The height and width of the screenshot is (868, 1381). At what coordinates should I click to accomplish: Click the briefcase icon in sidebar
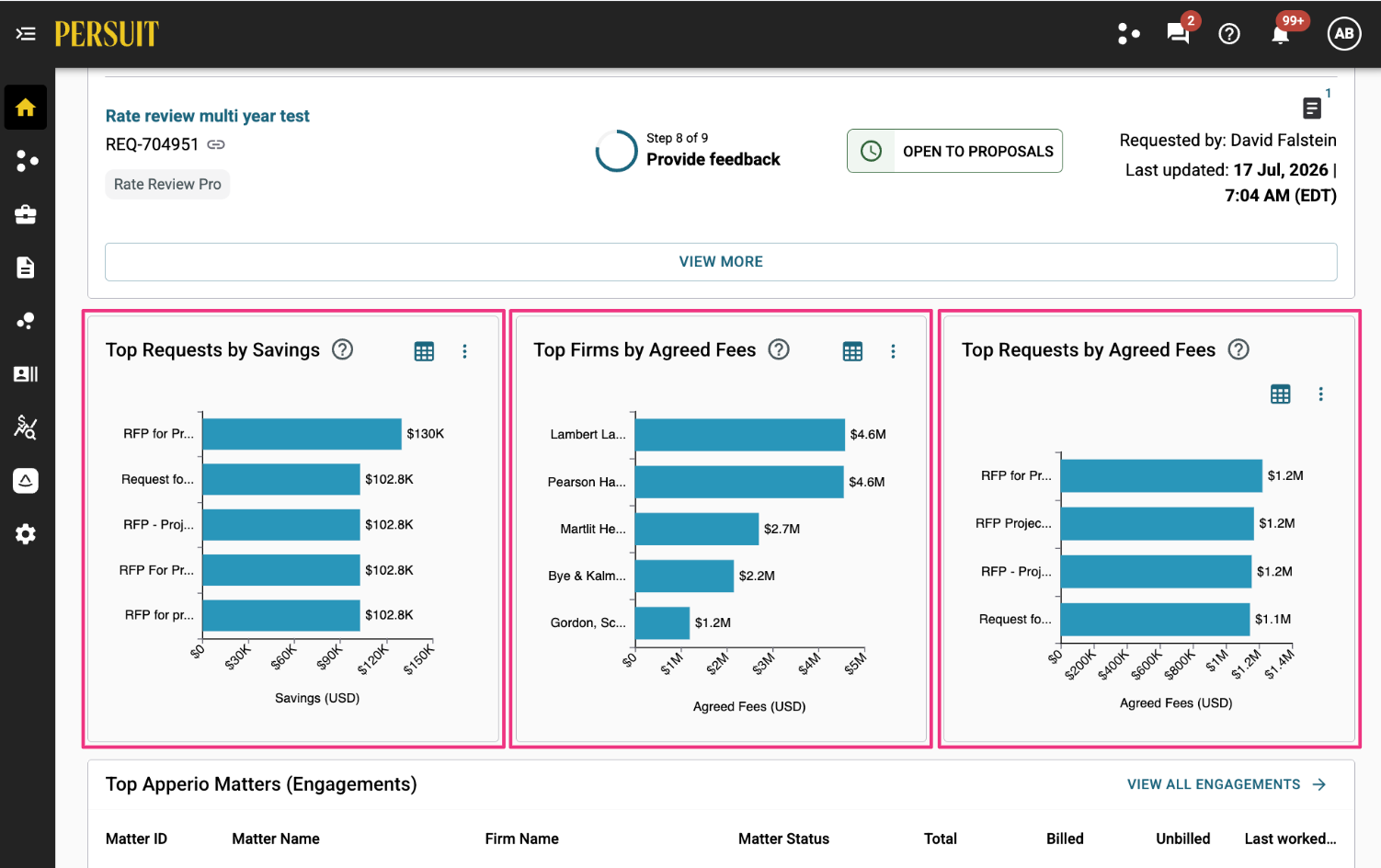point(26,214)
